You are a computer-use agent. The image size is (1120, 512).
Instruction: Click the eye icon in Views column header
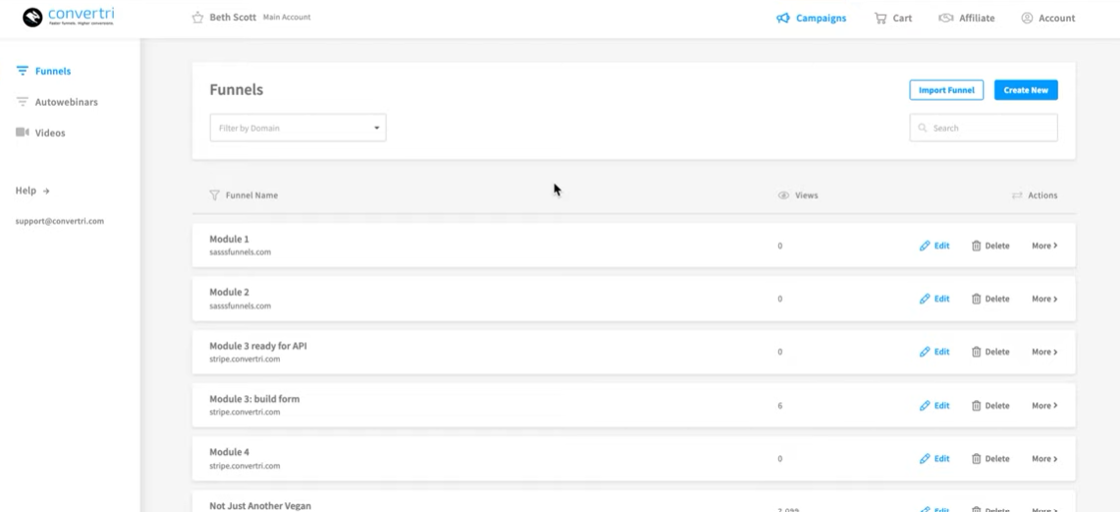point(784,196)
